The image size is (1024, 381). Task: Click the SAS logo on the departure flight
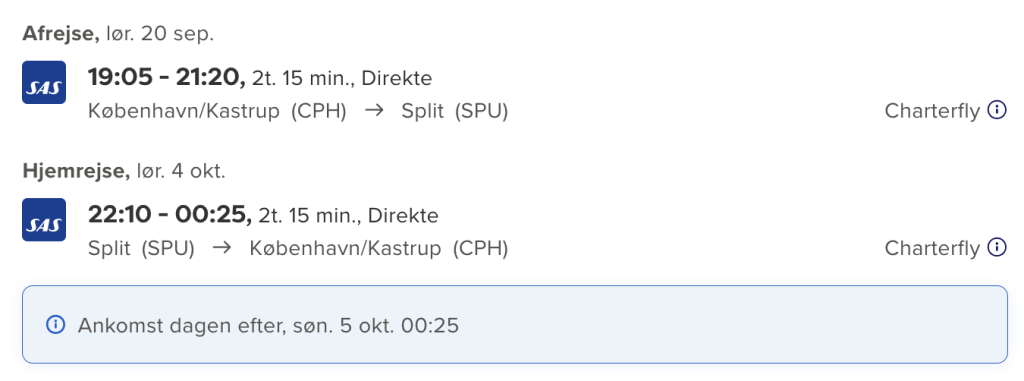pos(44,82)
